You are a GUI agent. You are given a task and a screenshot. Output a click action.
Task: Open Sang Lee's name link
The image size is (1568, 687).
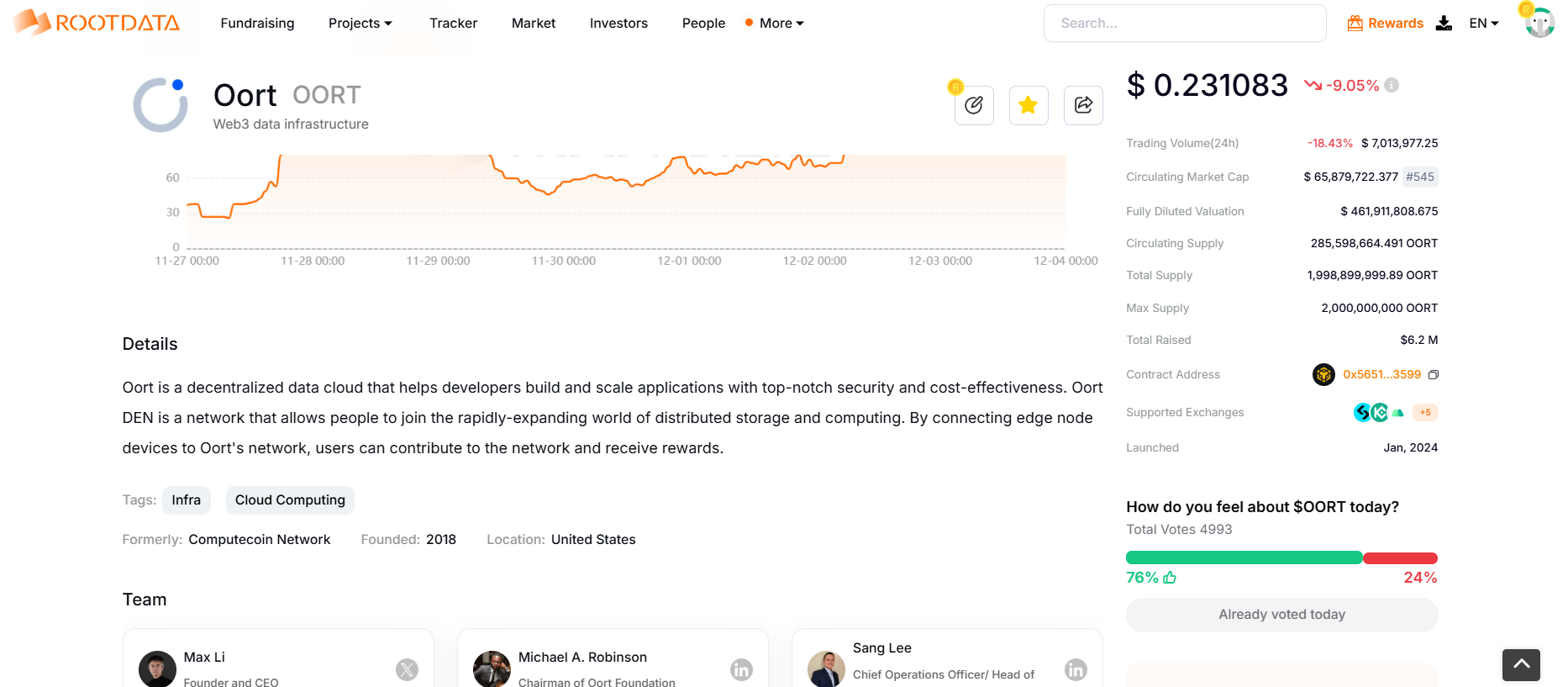click(881, 647)
